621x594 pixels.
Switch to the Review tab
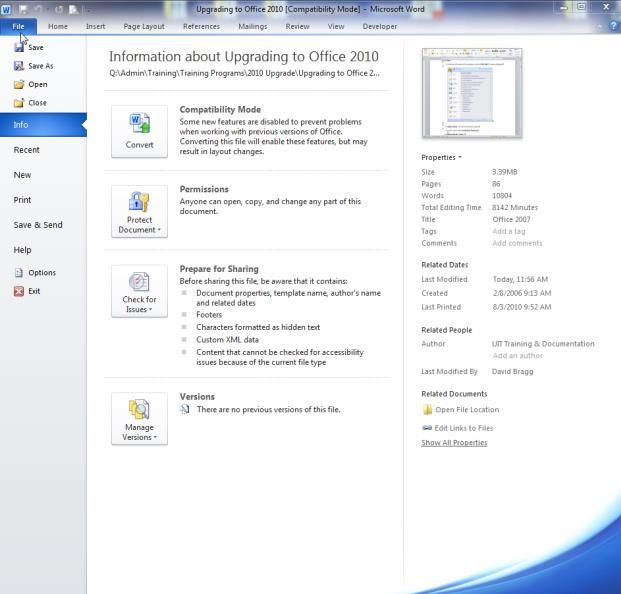pyautogui.click(x=297, y=26)
